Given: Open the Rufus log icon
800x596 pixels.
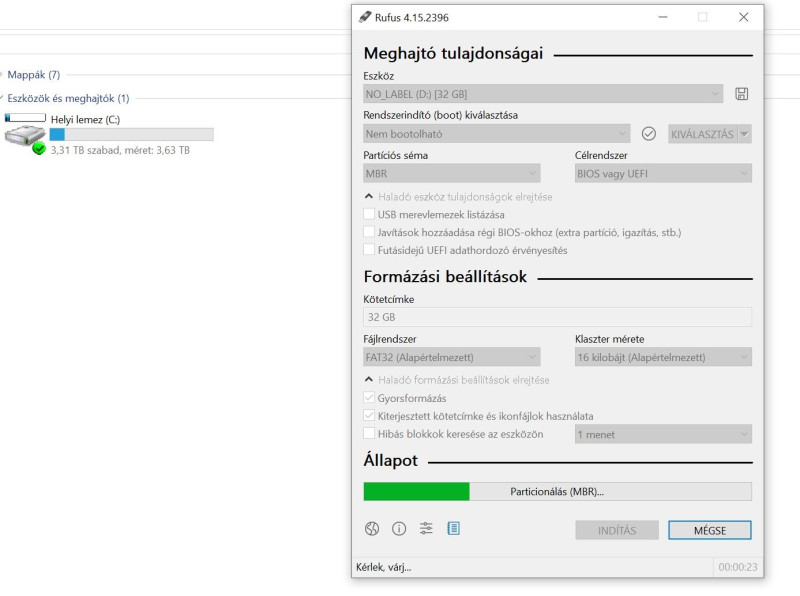Looking at the screenshot, I should click(x=453, y=529).
